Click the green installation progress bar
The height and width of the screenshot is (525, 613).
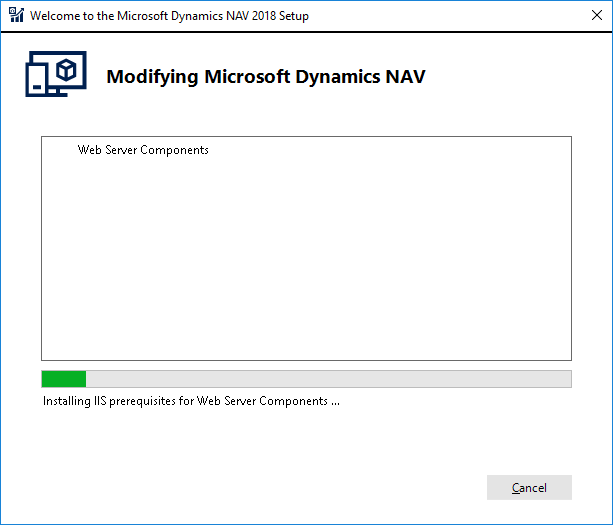coord(306,379)
